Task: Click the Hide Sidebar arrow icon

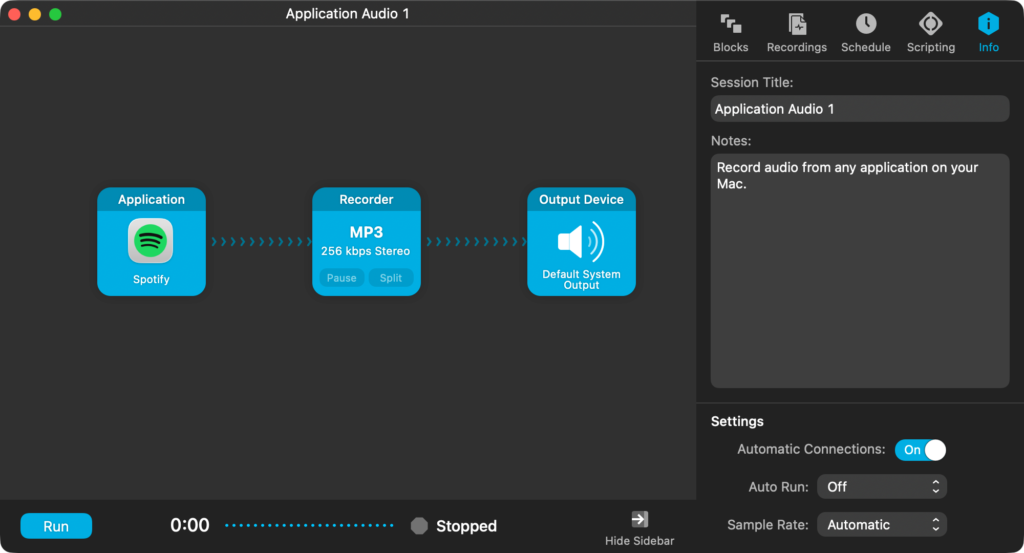Action: click(639, 519)
